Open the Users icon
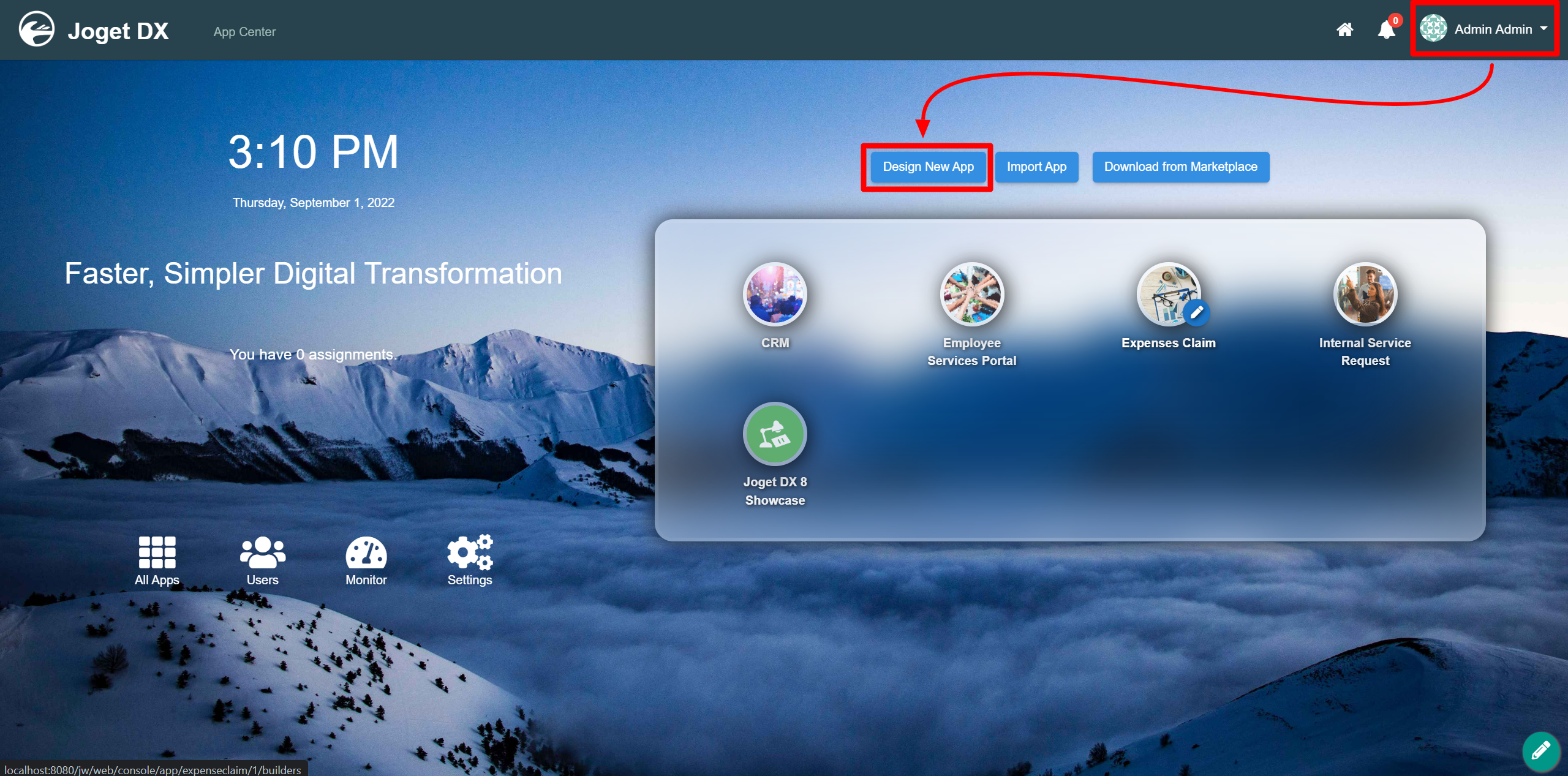1568x776 pixels. (262, 552)
